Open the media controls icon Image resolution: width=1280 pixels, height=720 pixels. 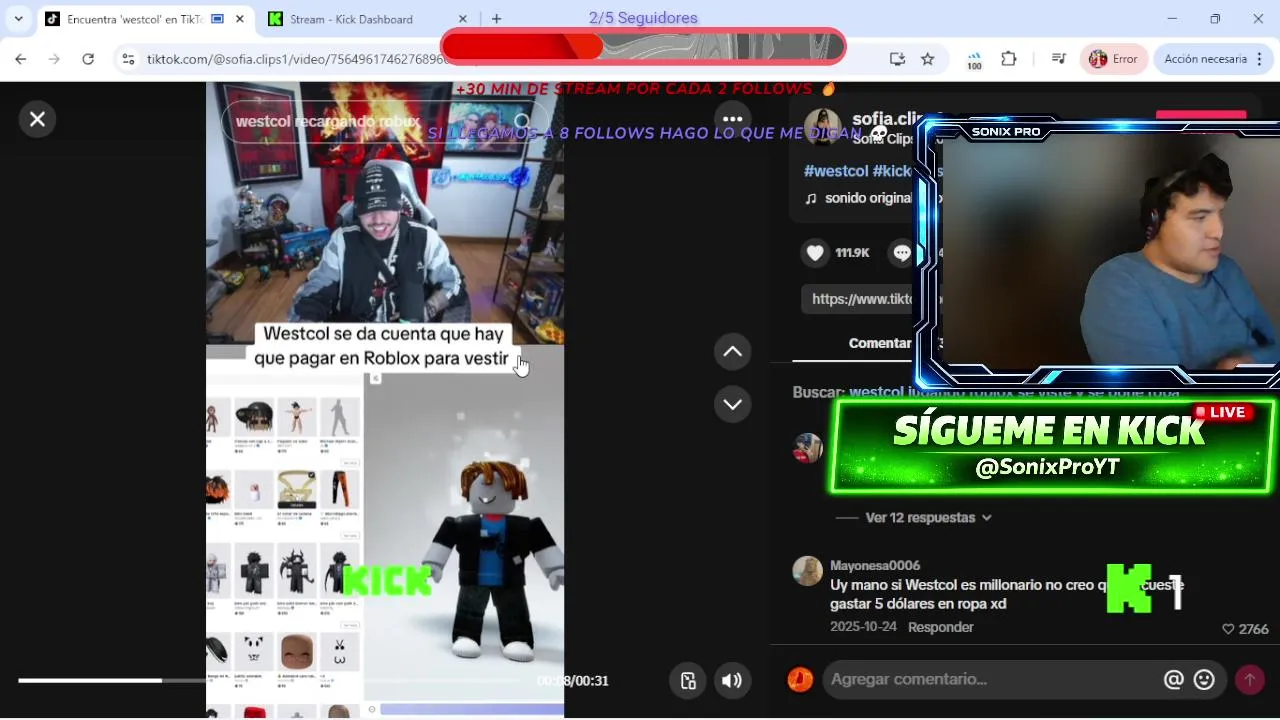pyautogui.click(x=1059, y=59)
